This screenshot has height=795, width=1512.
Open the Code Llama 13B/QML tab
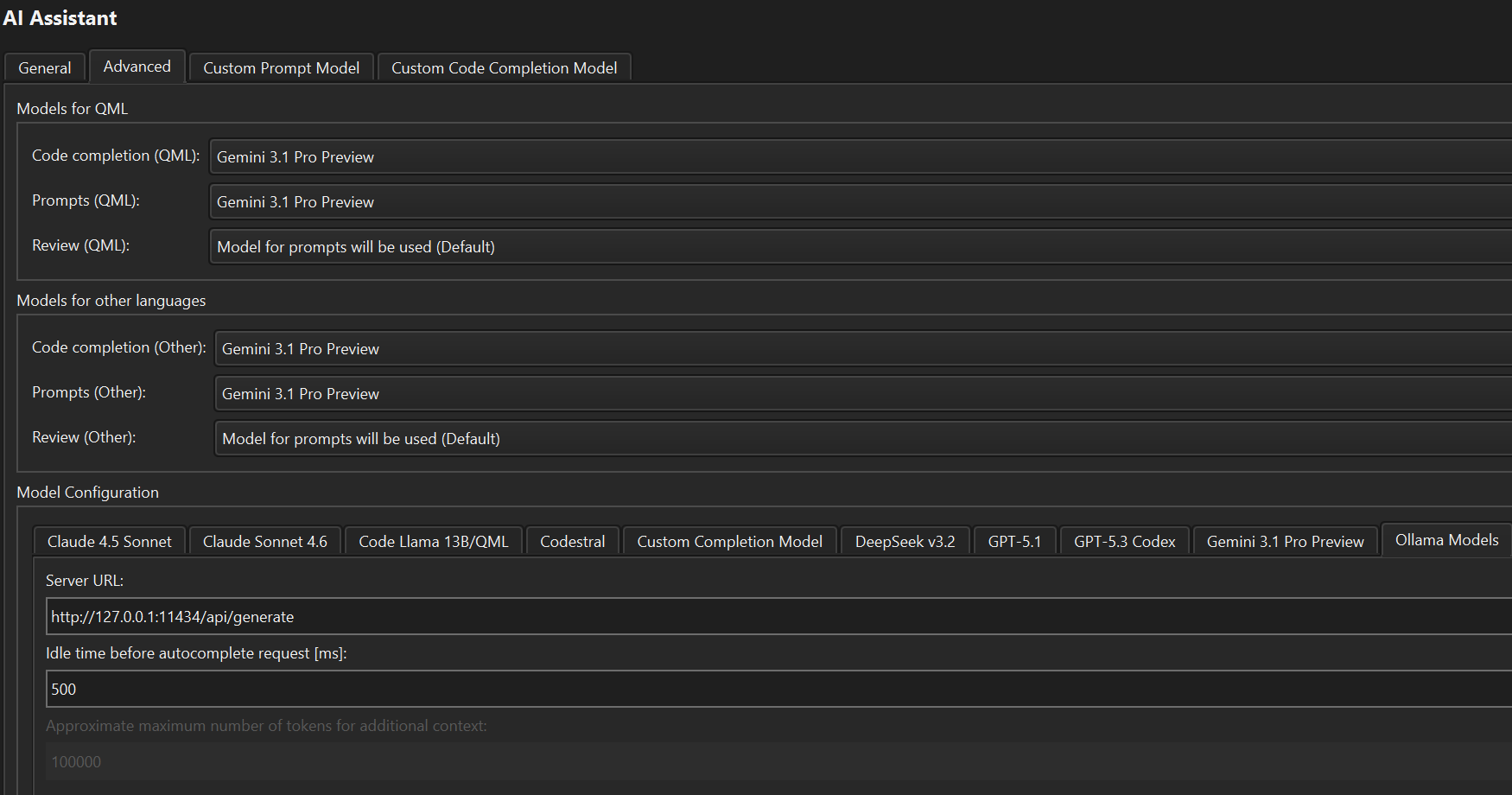pos(434,542)
